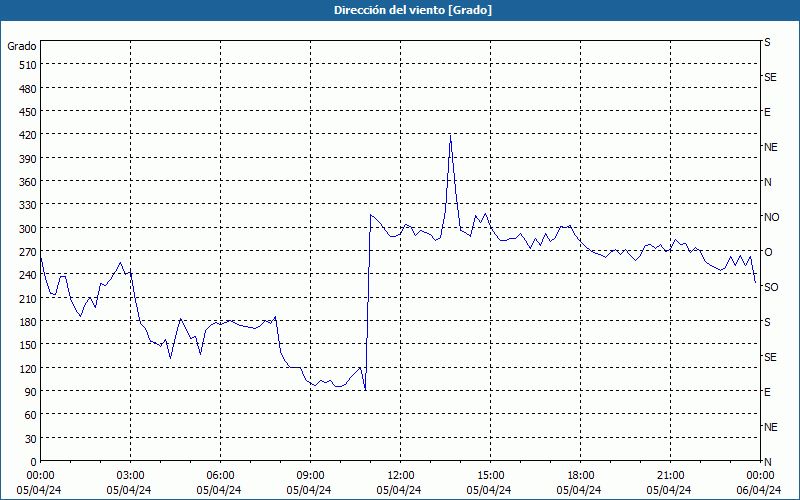The height and width of the screenshot is (500, 800).
Task: Click the 'NO' compass label on right axis
Action: [x=771, y=217]
